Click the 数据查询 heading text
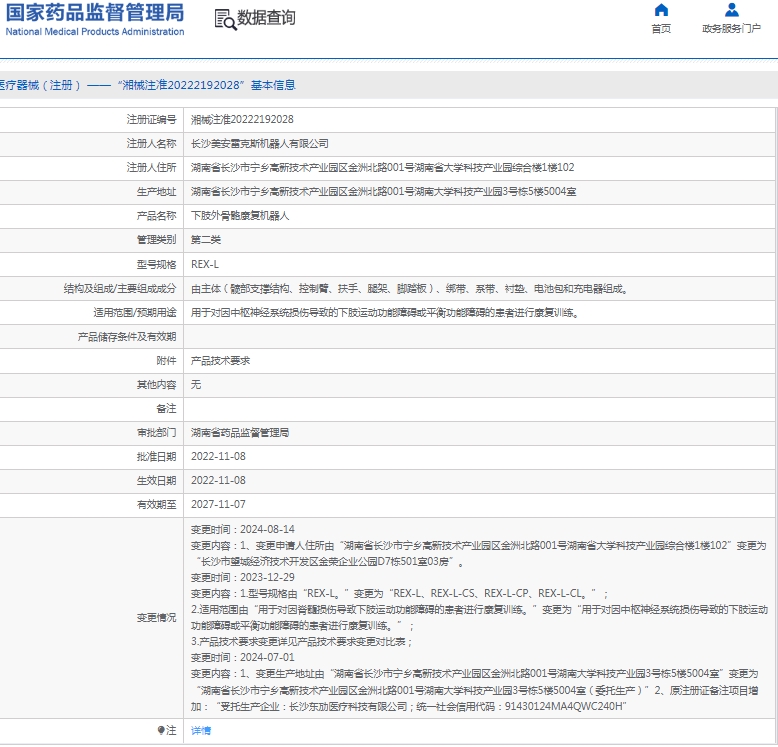The height and width of the screenshot is (747, 778). tap(266, 18)
